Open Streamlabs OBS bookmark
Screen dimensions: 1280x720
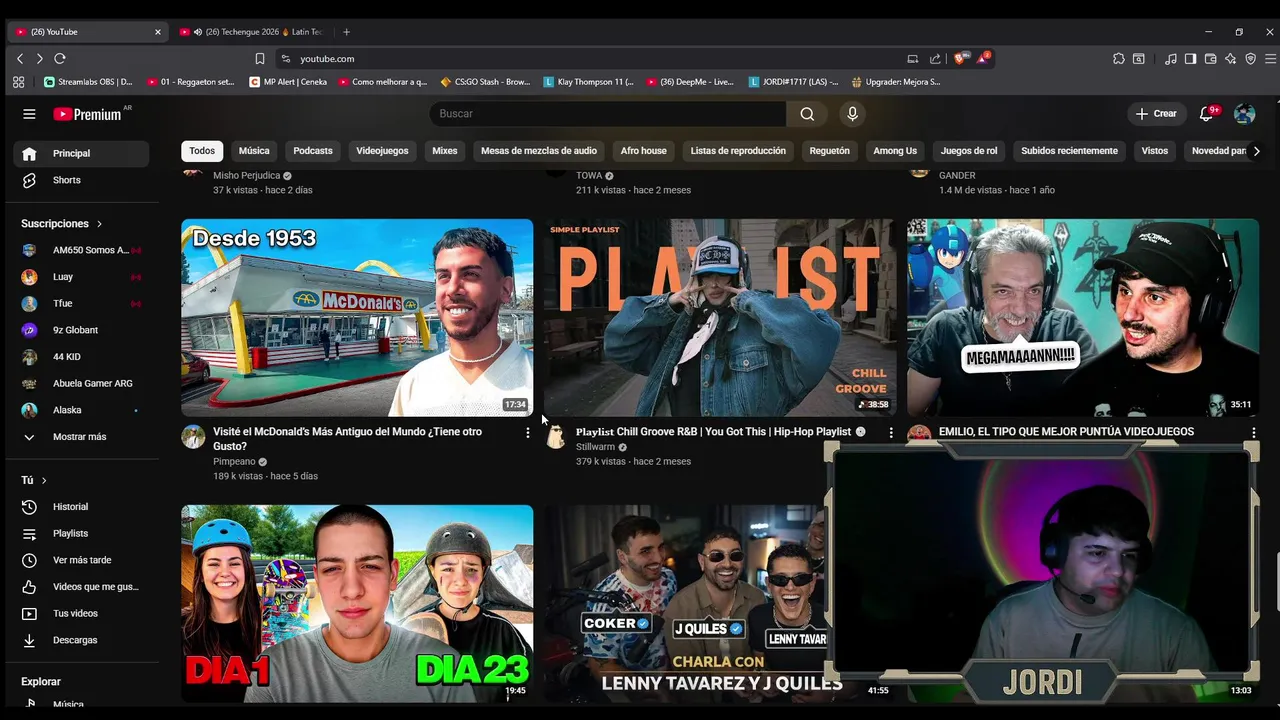coord(88,82)
